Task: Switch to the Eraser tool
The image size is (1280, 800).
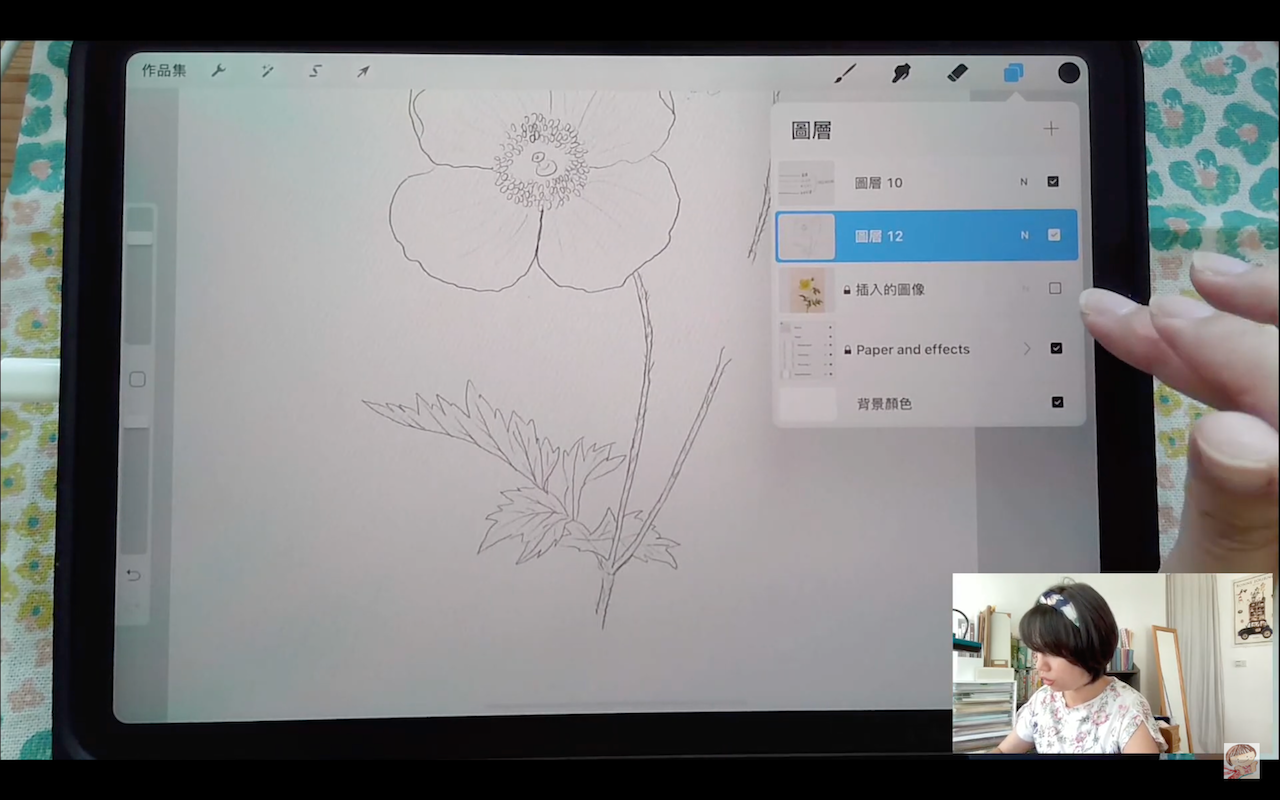Action: [x=957, y=72]
